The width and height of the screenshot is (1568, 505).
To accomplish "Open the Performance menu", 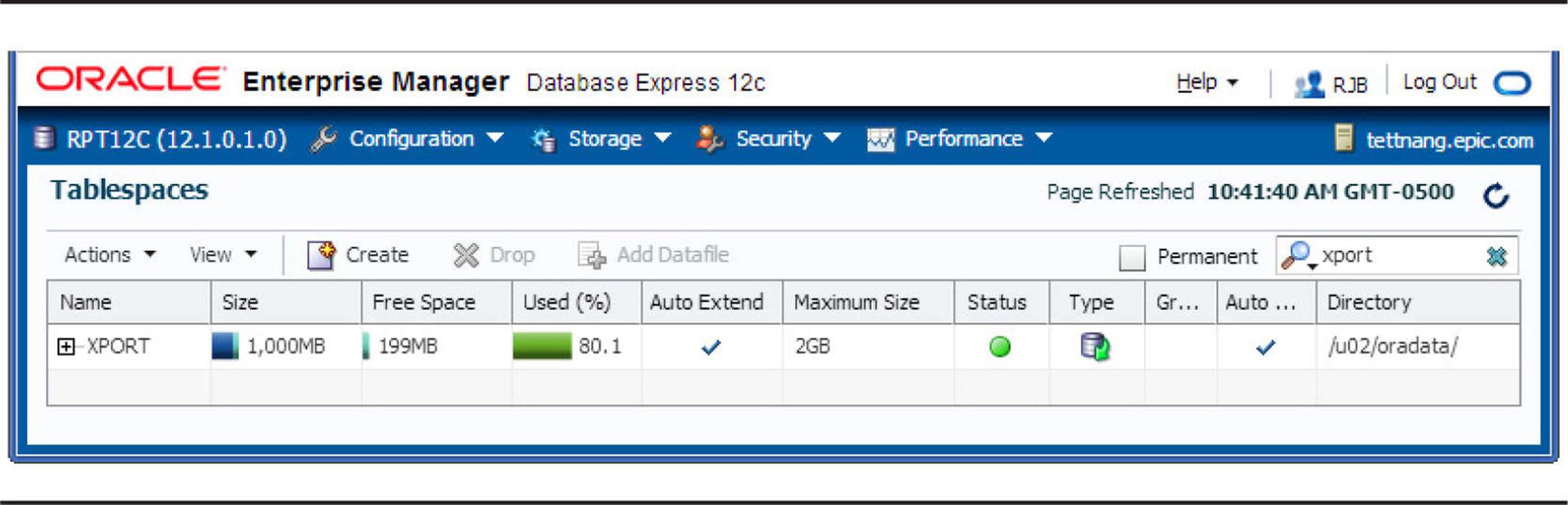I will (x=960, y=138).
